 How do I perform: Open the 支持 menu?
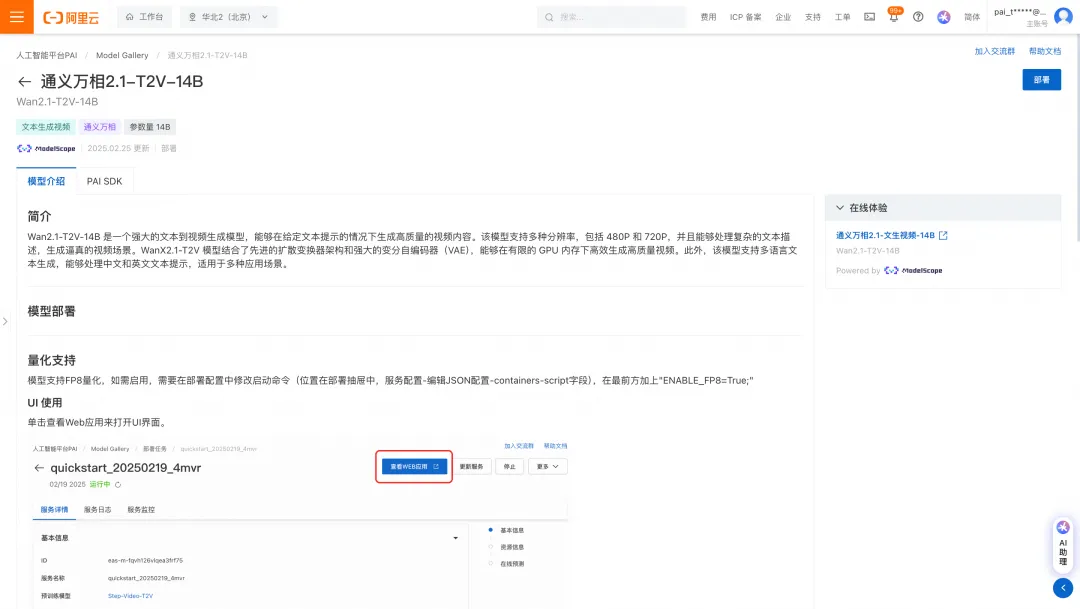coord(813,17)
